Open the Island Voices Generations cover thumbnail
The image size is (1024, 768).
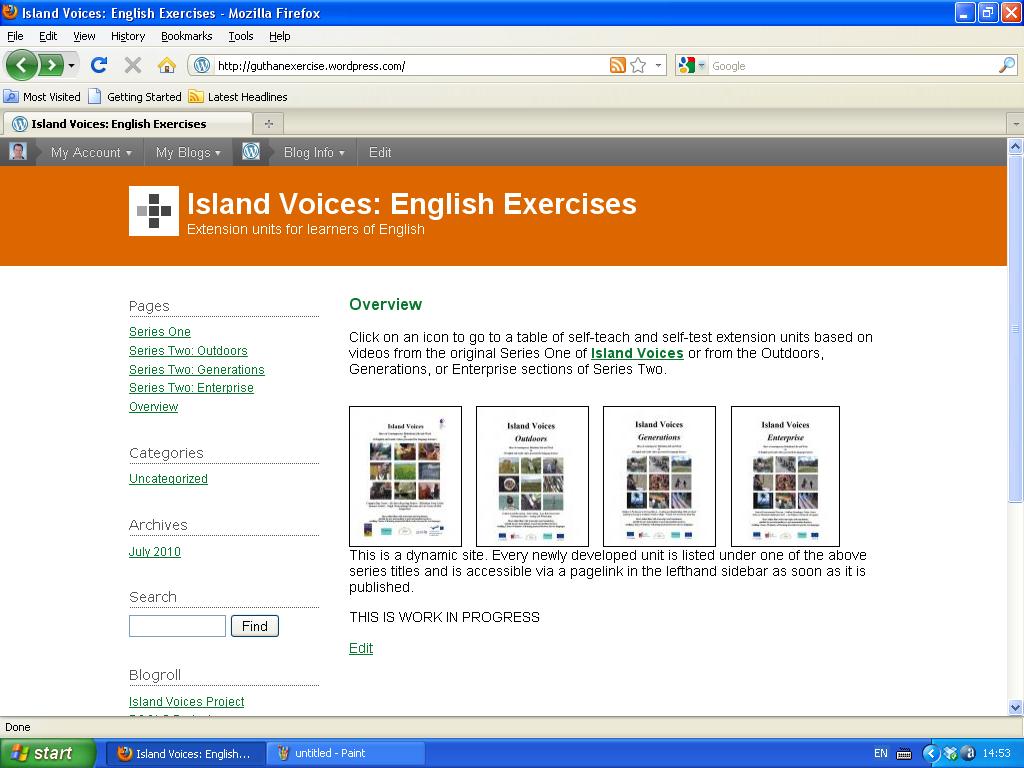(659, 476)
